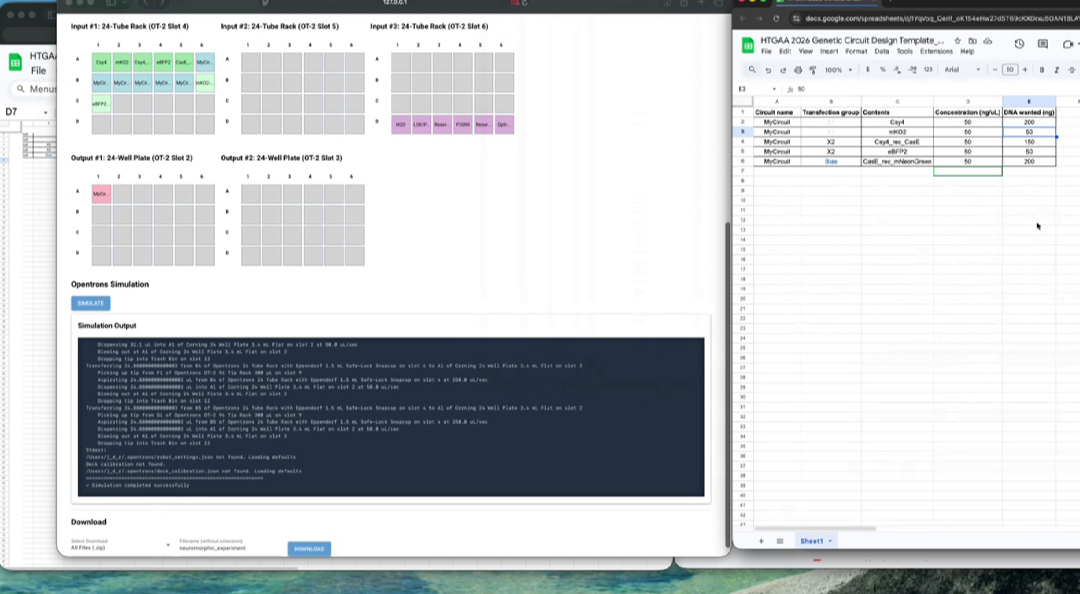The height and width of the screenshot is (594, 1080).
Task: Open the Select Download dropdown
Action: tap(120, 545)
